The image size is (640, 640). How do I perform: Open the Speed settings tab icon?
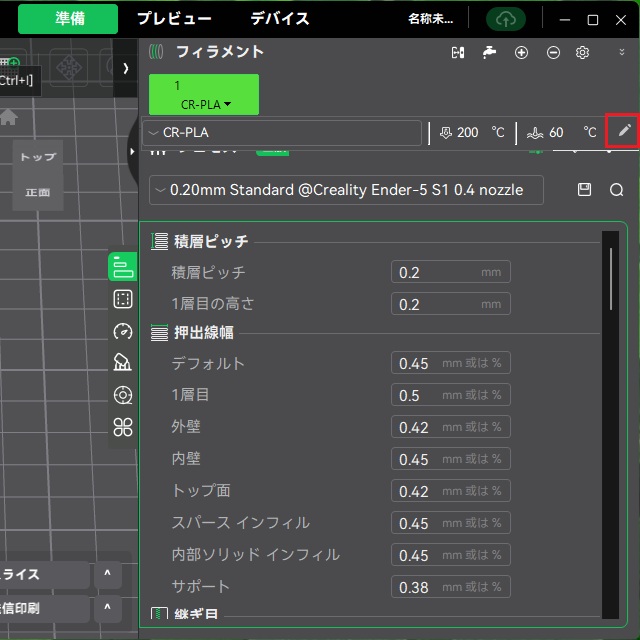123,331
